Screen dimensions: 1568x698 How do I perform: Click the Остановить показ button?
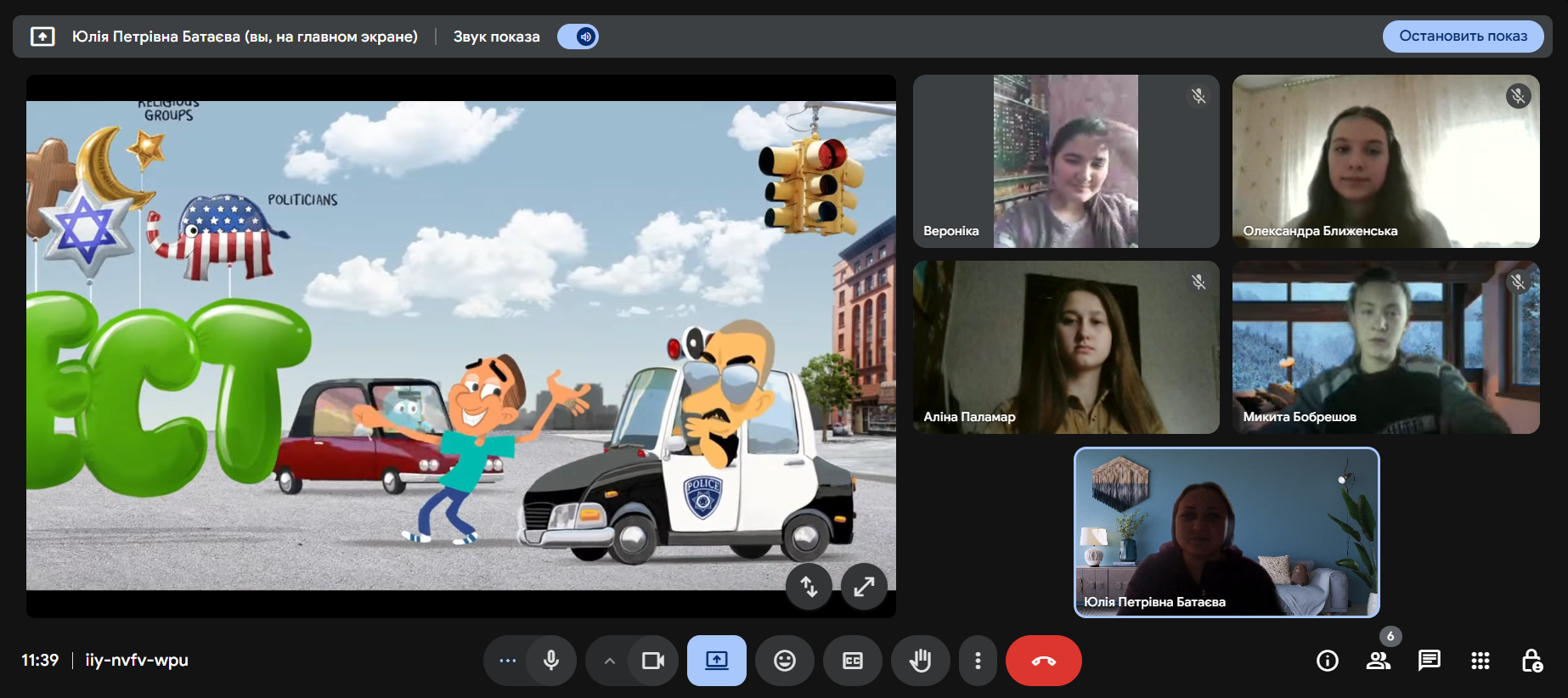click(x=1463, y=37)
